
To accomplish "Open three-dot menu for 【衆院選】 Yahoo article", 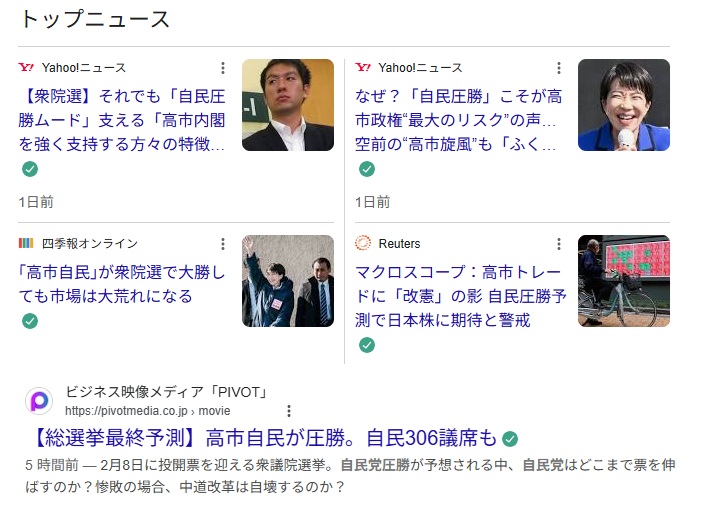I will tap(223, 68).
